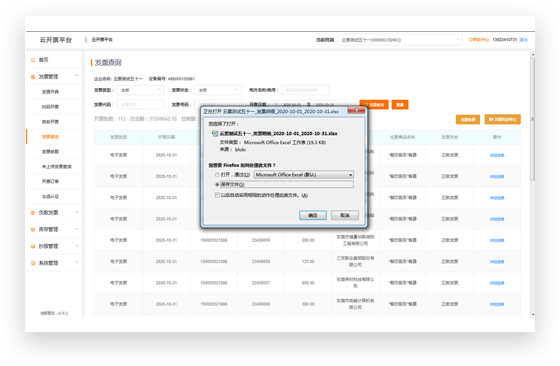Open the 帮助中心 help center icon link
560x366 pixels.
[x=479, y=40]
